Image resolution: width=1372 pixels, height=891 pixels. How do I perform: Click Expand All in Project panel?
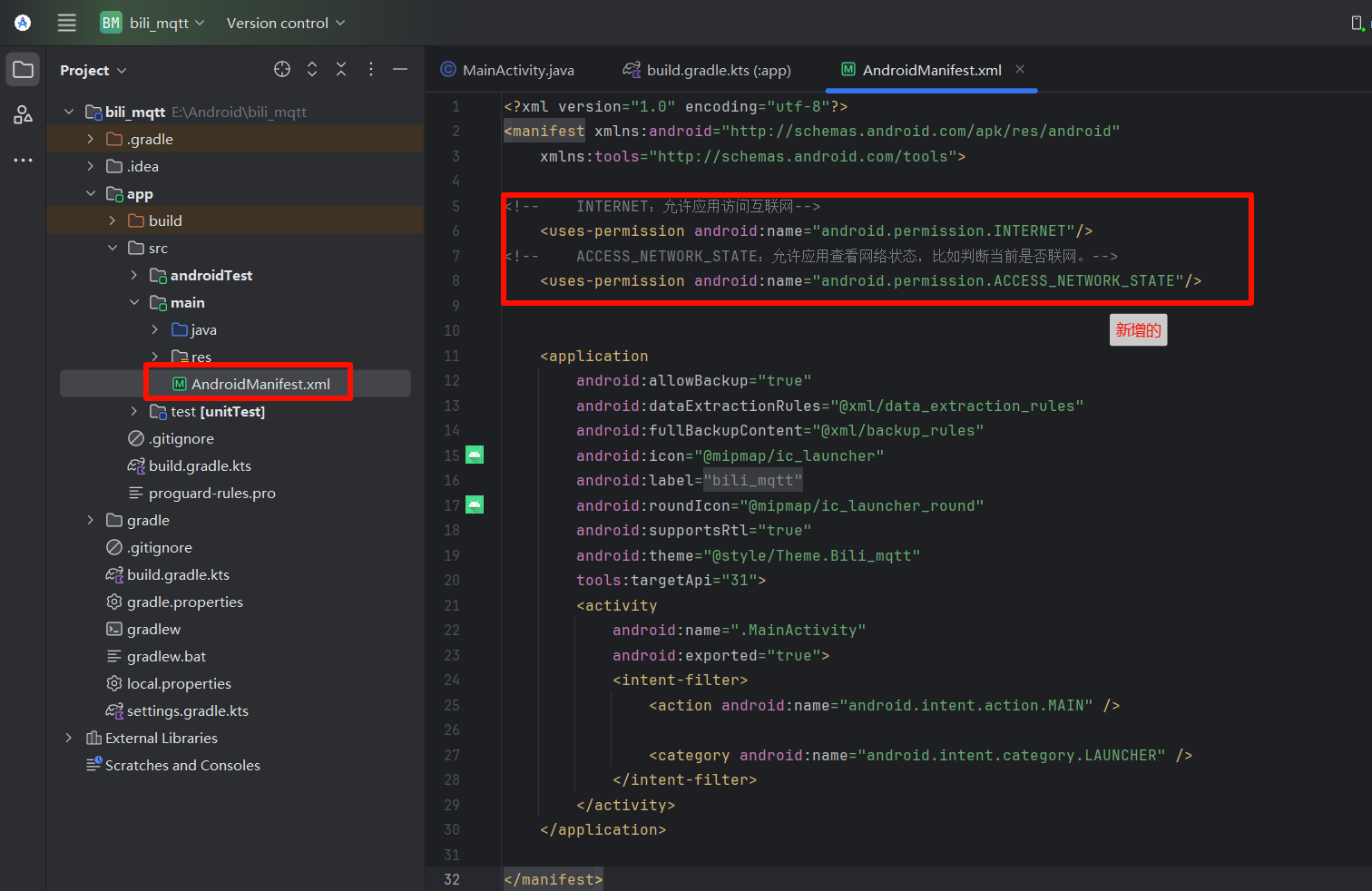[312, 69]
